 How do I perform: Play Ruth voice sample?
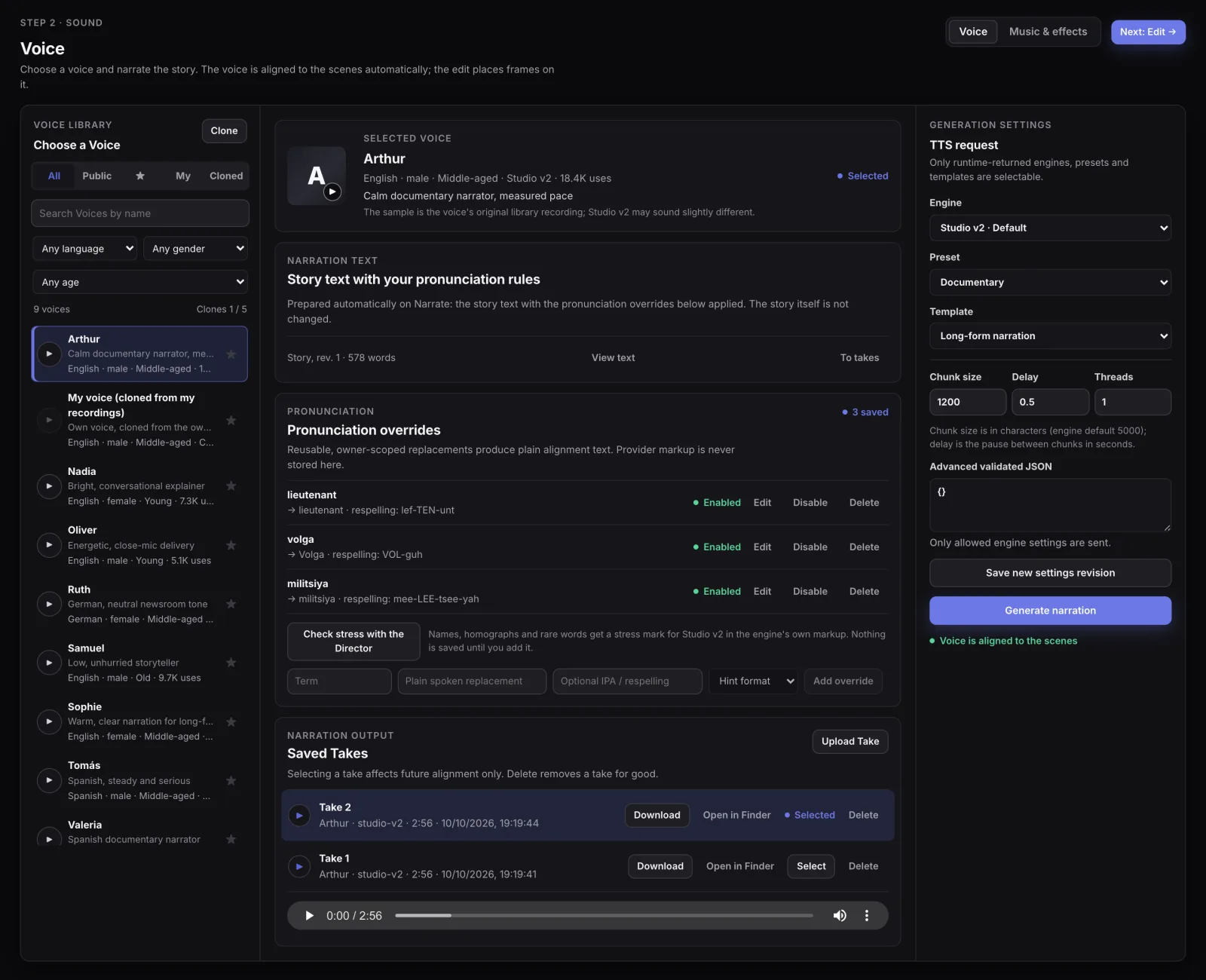49,604
